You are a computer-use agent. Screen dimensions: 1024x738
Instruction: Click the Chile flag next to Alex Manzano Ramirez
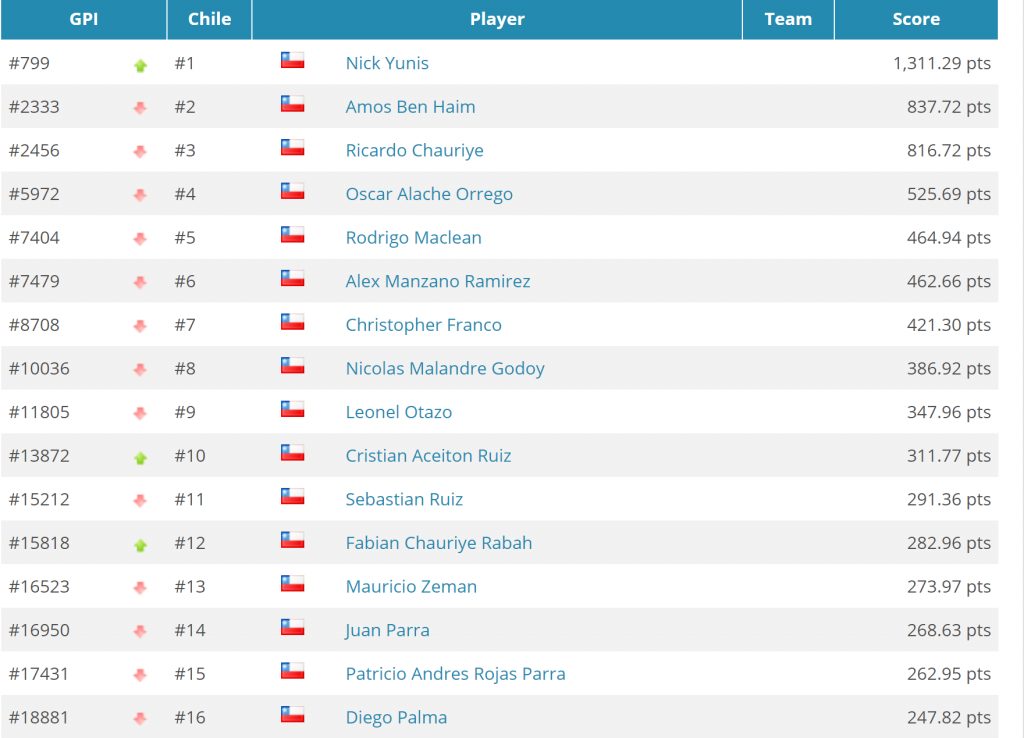coord(293,278)
